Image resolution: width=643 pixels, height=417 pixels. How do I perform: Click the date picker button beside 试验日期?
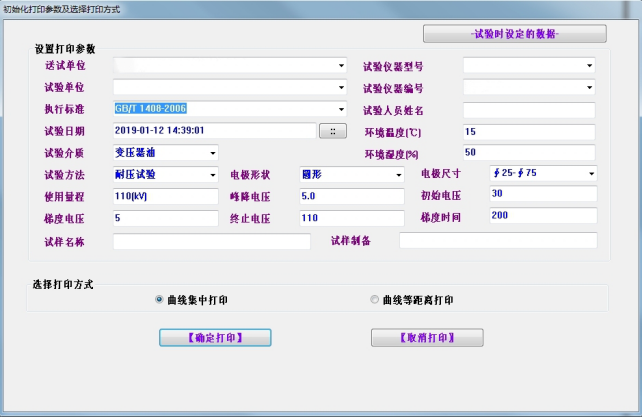[332, 131]
